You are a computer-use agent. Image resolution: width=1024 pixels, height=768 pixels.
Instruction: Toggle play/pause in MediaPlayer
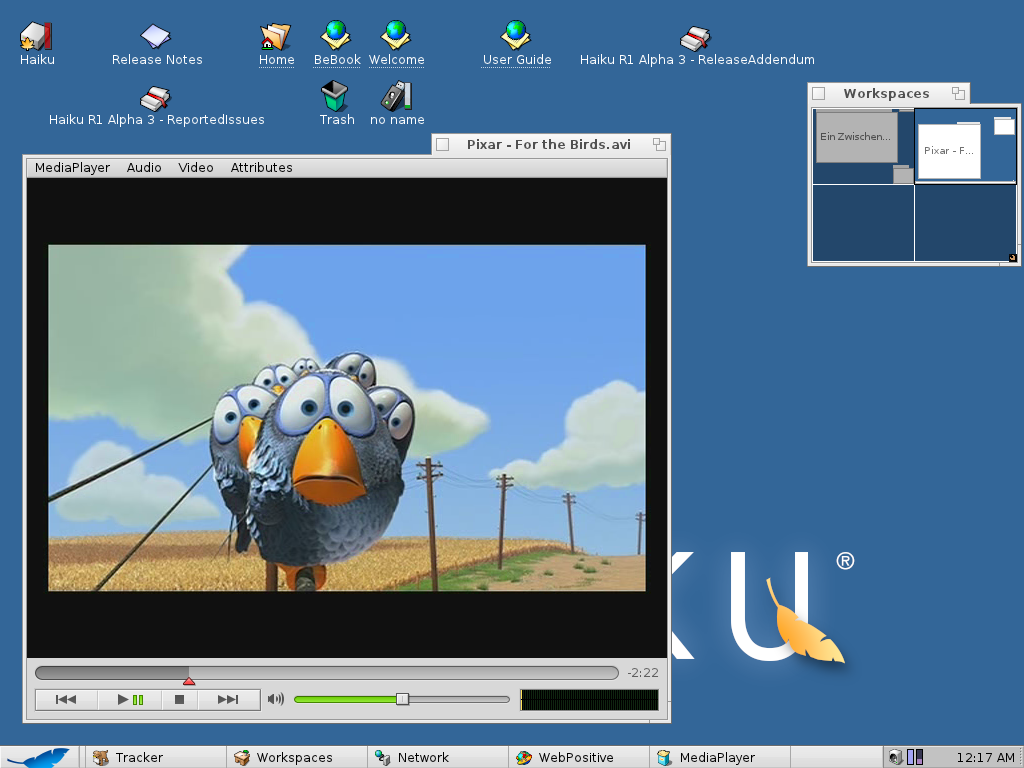(x=130, y=699)
